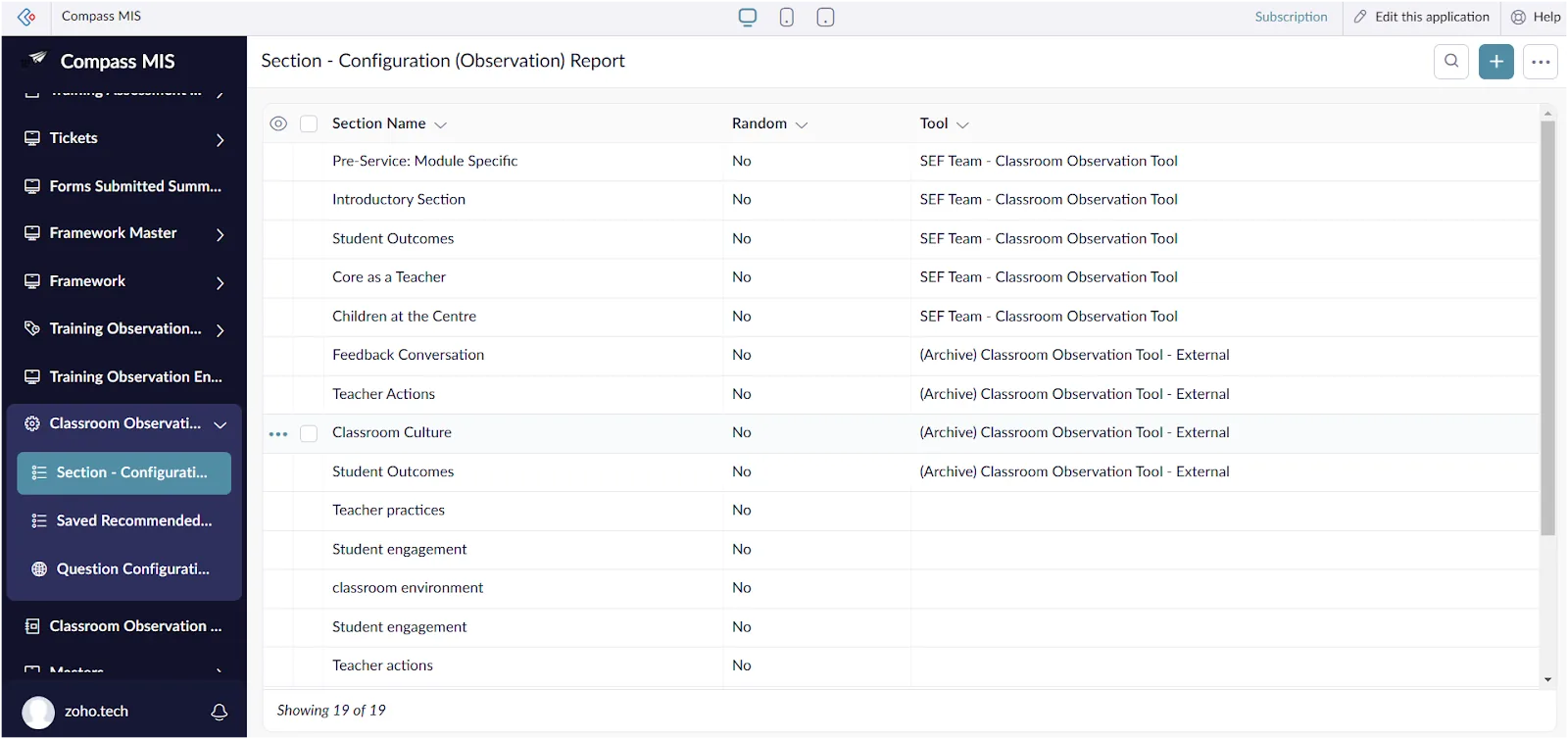Screen dimensions: 1568x739
Task: Open Saved Recommended... sidebar item
Action: tap(123, 520)
